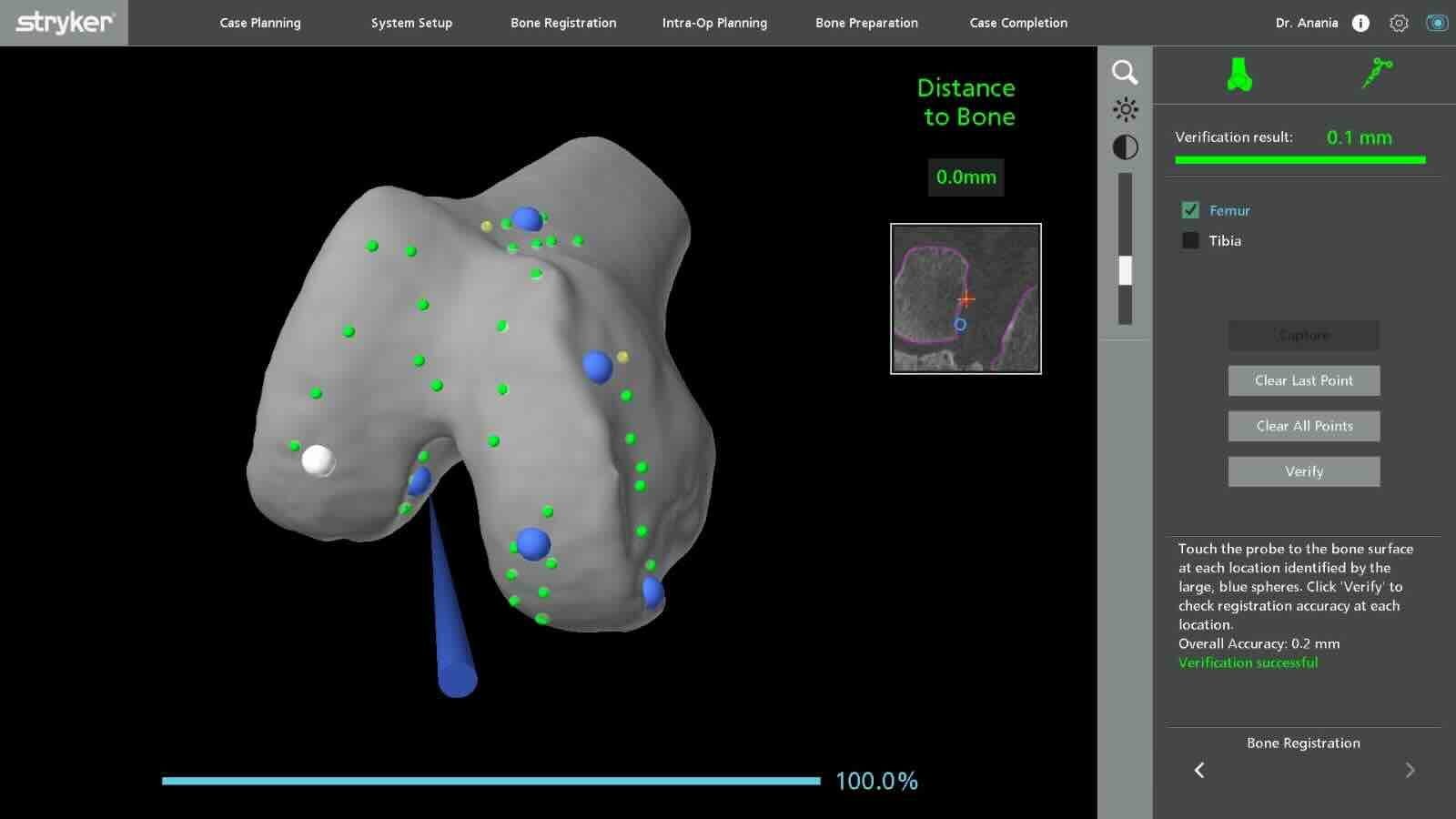This screenshot has height=819, width=1456.
Task: Open the Intra-Op Planning menu
Action: (x=713, y=23)
